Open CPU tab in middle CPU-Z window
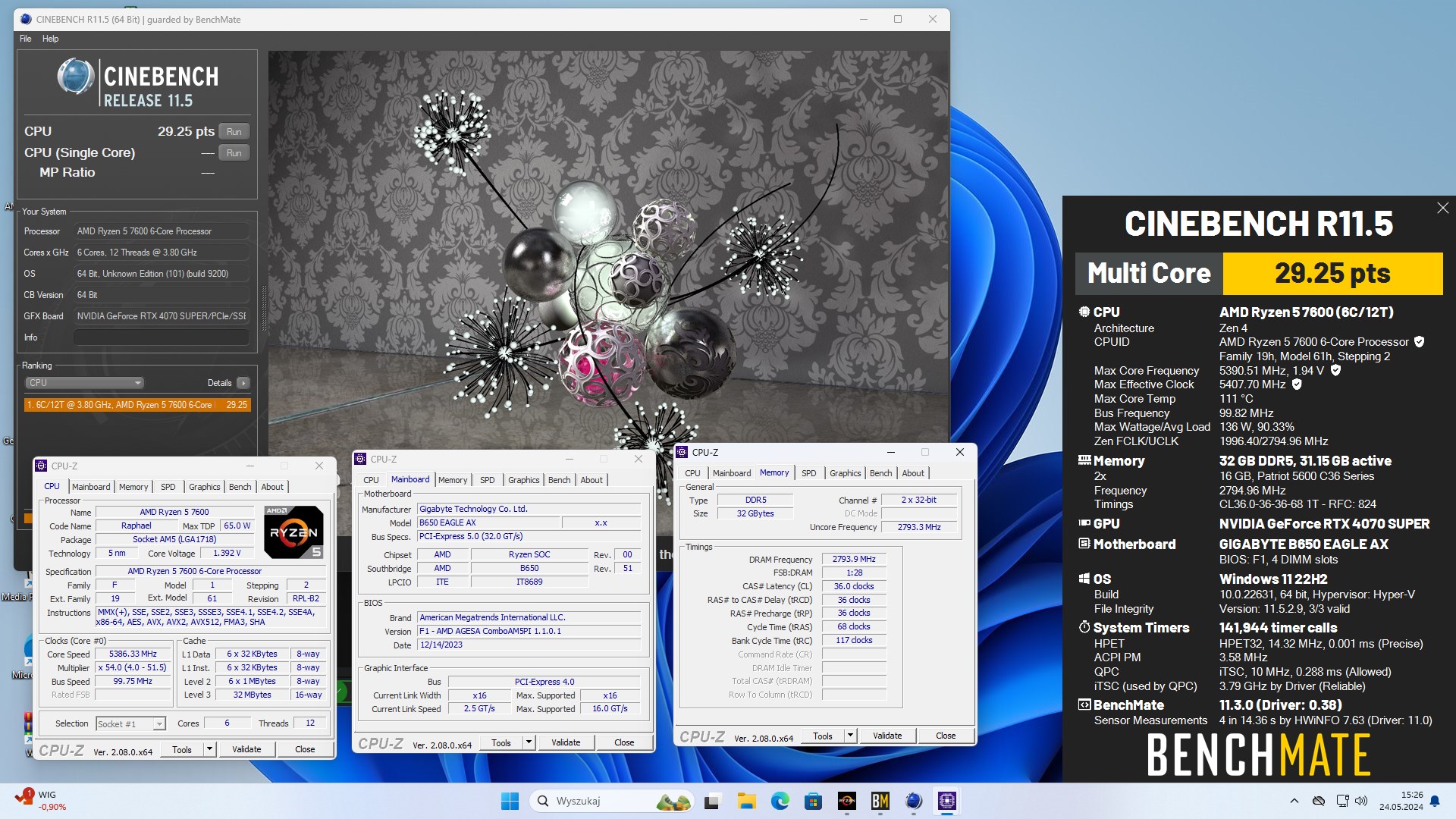Screen dimensions: 1456x819 [x=371, y=480]
